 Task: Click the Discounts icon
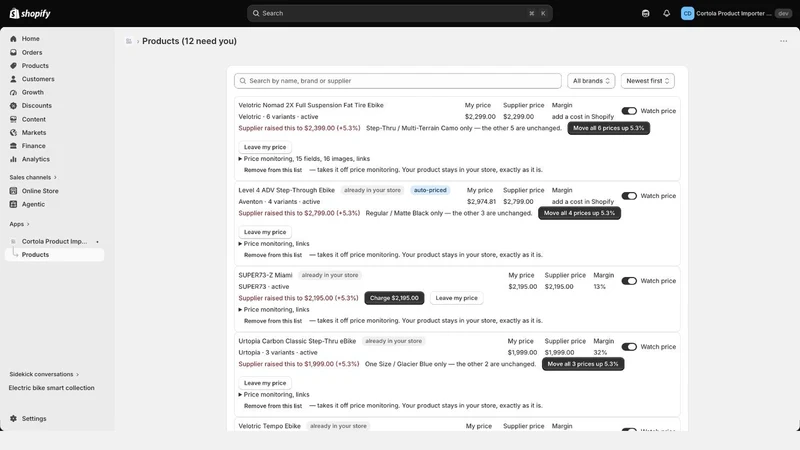(13, 106)
